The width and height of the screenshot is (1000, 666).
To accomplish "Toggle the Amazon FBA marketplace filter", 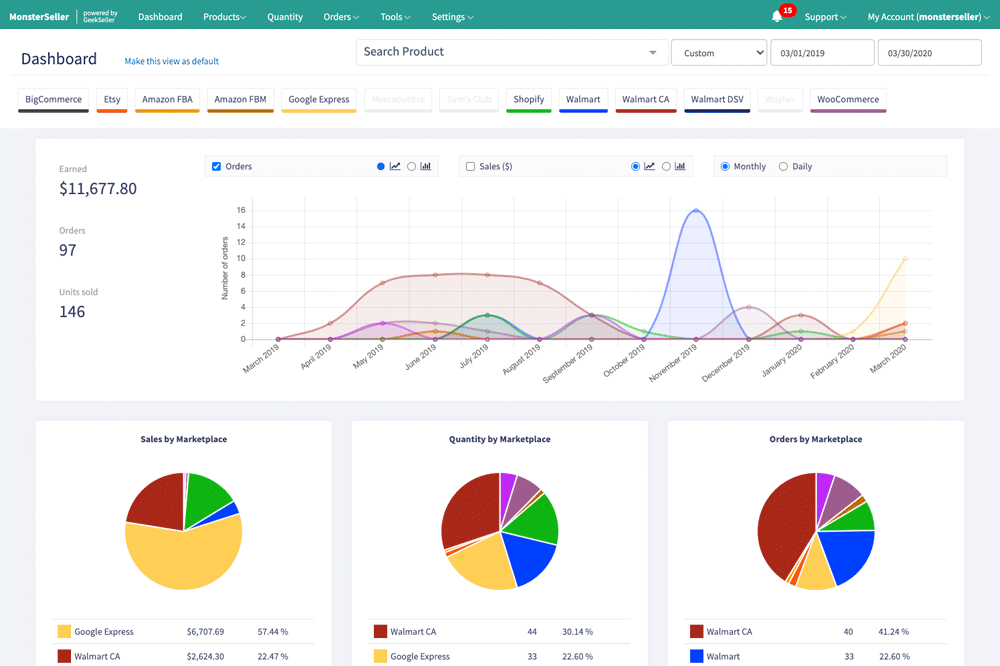I will (x=167, y=100).
